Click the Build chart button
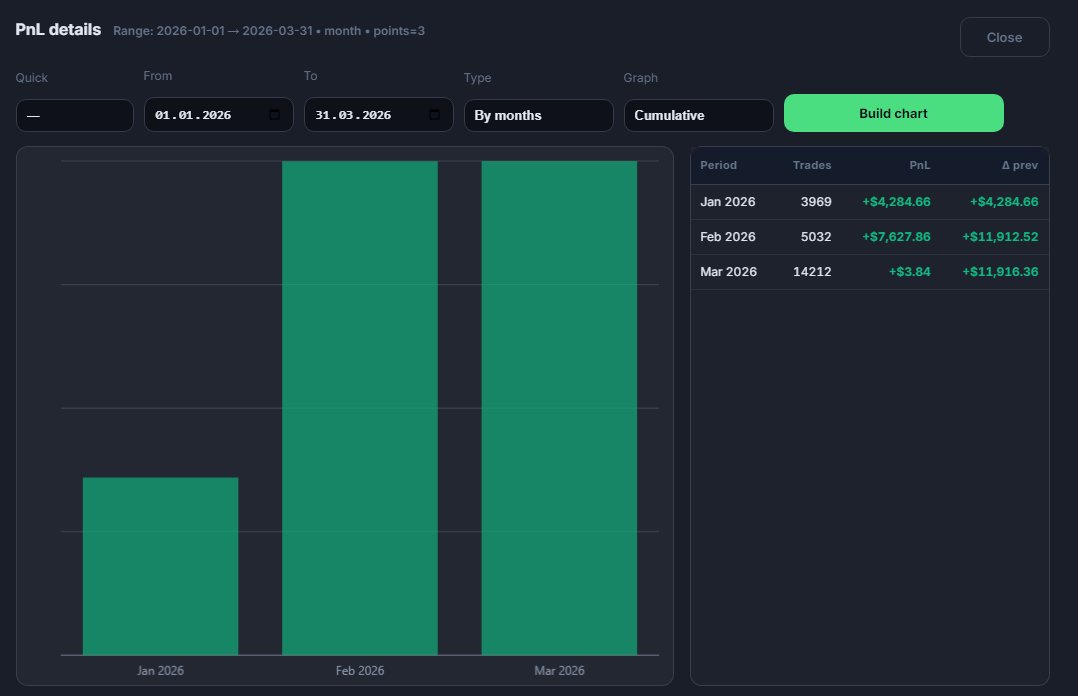The height and width of the screenshot is (696, 1078). pyautogui.click(x=893, y=113)
